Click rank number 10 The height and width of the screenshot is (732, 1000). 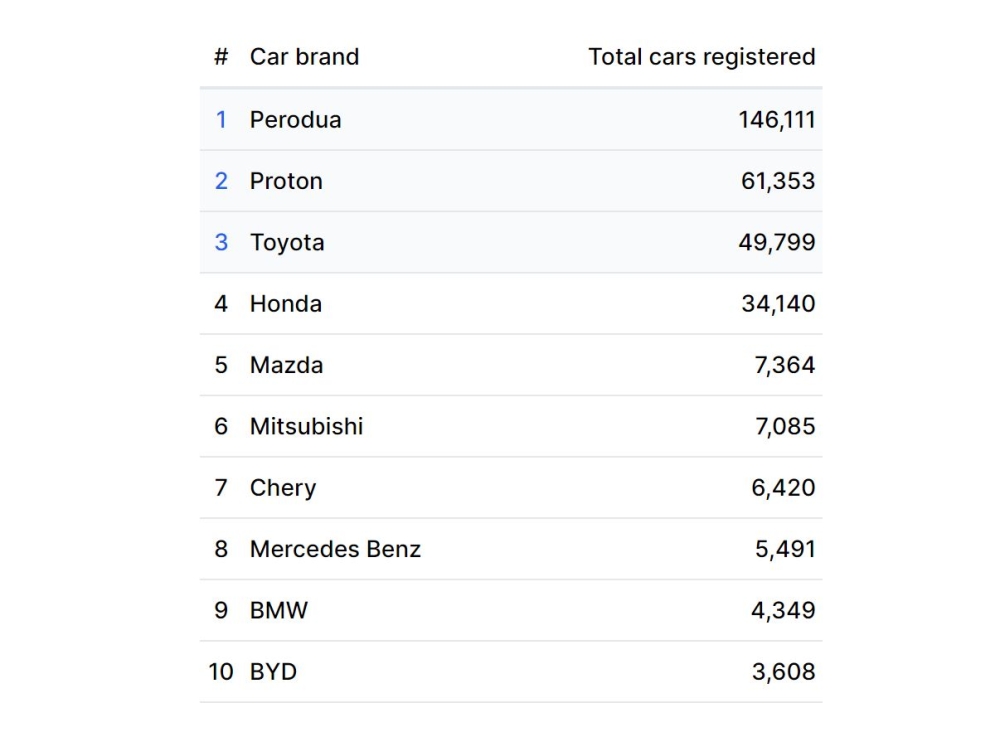point(220,672)
